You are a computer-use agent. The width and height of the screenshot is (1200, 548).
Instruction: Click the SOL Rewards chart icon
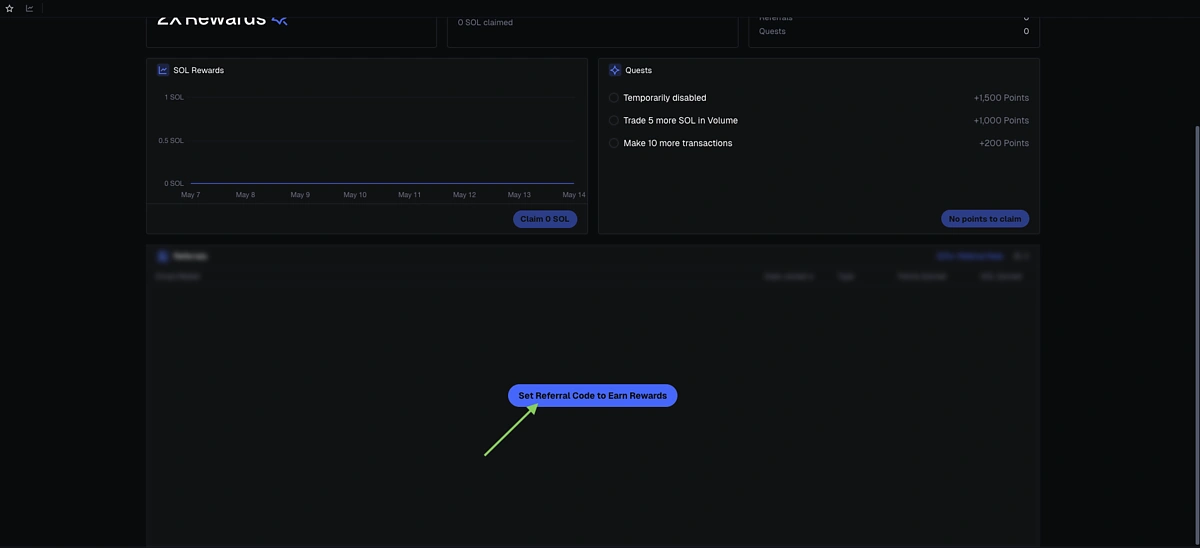(163, 70)
